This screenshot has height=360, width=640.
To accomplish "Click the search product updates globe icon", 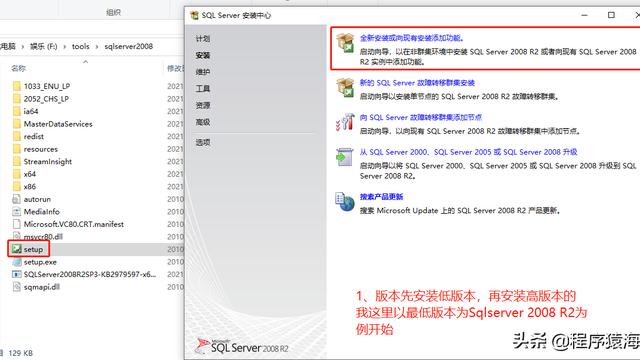I will click(x=345, y=202).
